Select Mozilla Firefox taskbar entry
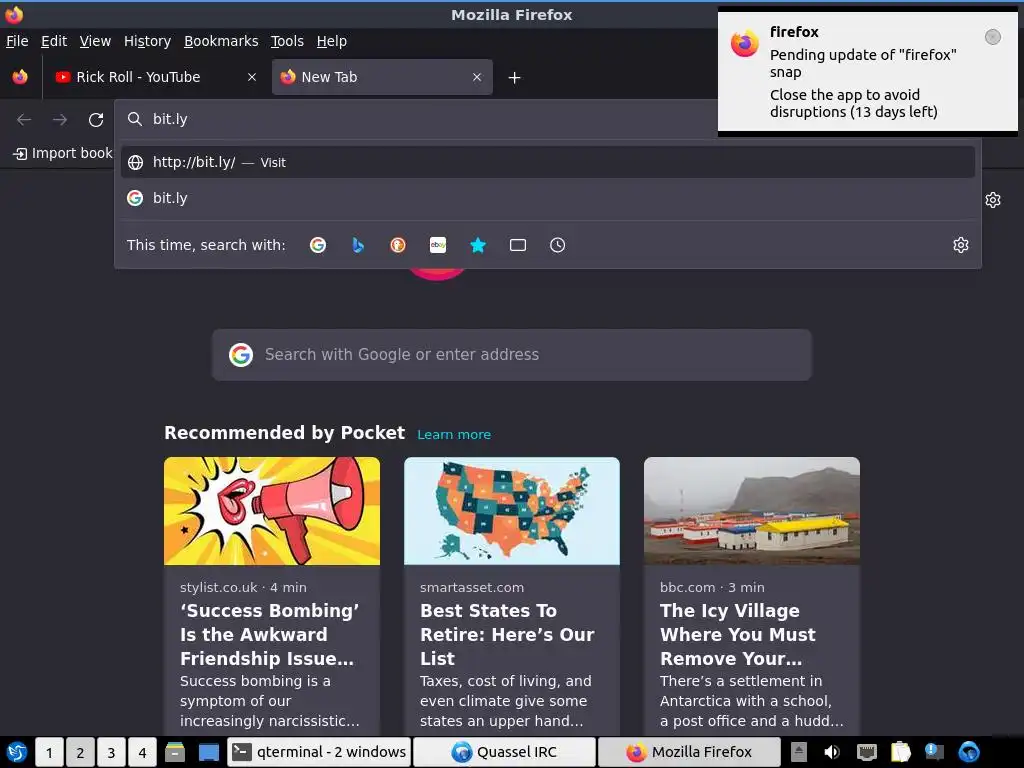Image resolution: width=1024 pixels, height=768 pixels. (690, 752)
